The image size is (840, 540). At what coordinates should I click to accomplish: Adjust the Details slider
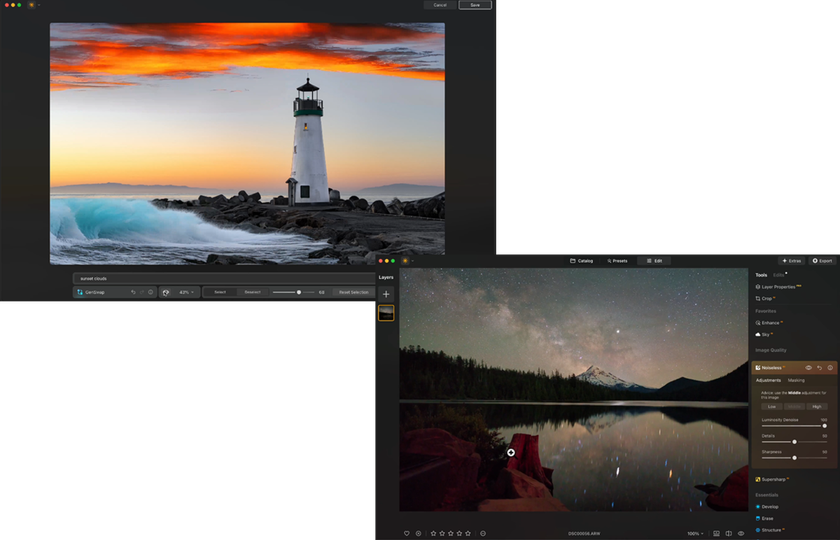[x=794, y=442]
